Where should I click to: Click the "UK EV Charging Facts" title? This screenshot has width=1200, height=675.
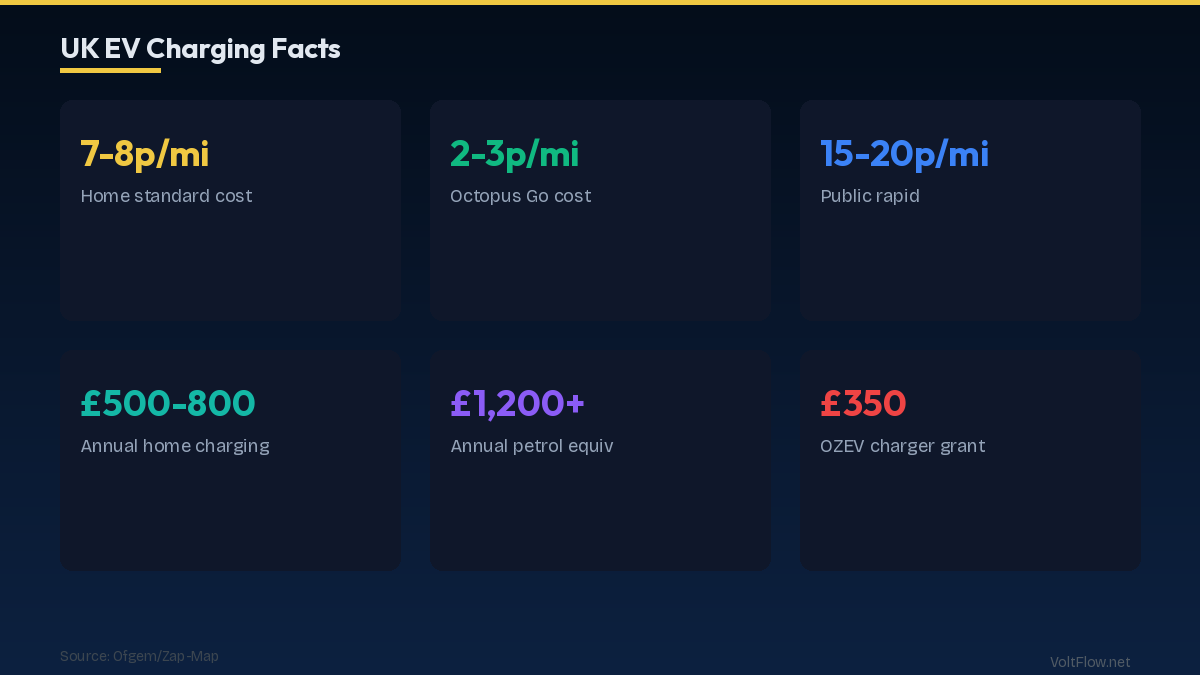(200, 48)
